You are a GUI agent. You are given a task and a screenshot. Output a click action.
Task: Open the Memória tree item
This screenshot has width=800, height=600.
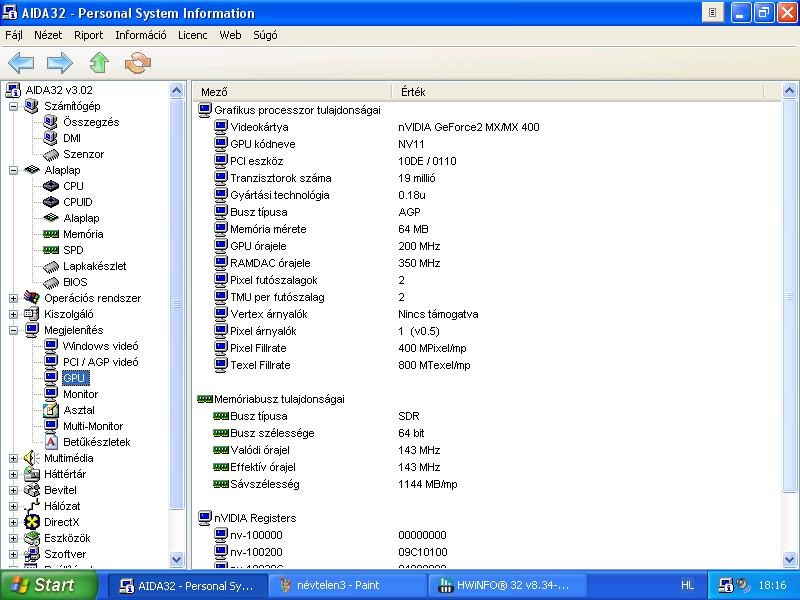coord(83,234)
